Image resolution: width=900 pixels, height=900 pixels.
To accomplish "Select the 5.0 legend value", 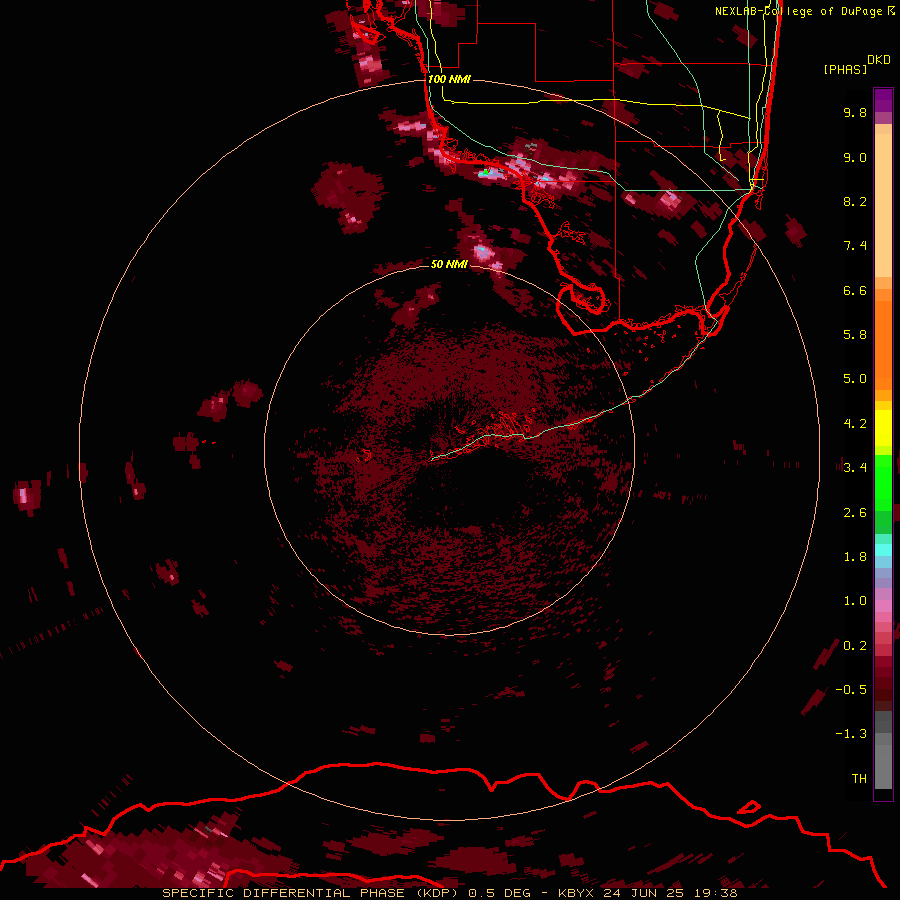I will point(855,379).
